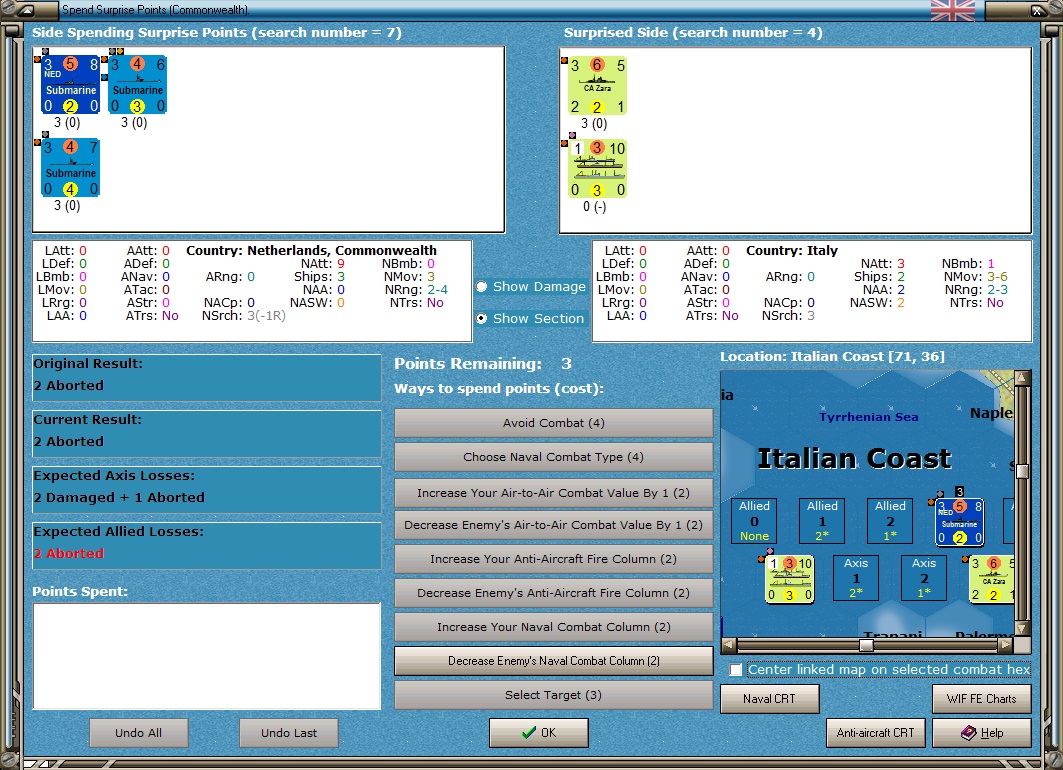Image resolution: width=1063 pixels, height=770 pixels.
Task: Decrease Enemy's Naval Combat Column
Action: point(553,661)
